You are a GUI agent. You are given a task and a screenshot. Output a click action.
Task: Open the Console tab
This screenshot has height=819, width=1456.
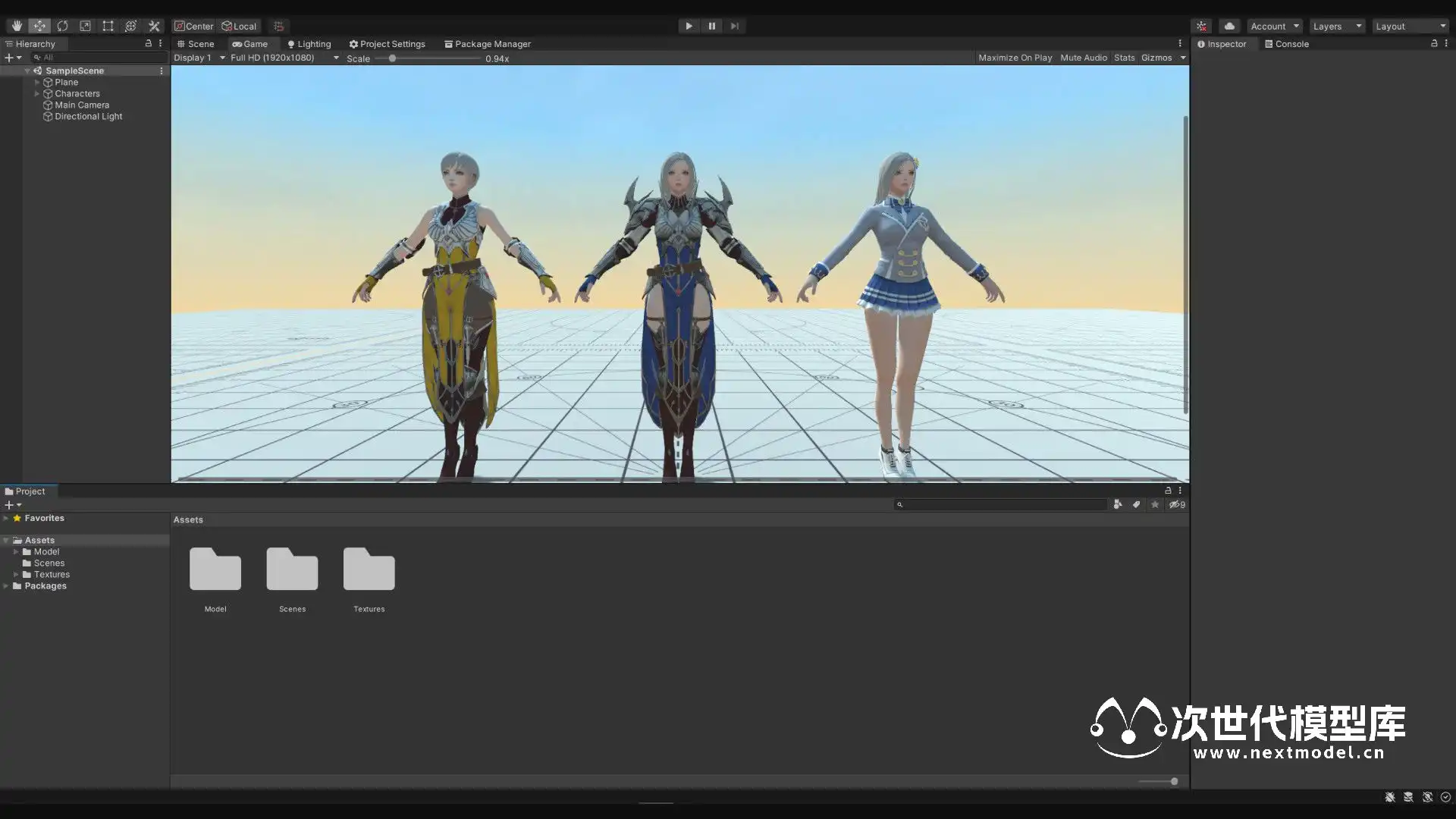[x=1286, y=44]
